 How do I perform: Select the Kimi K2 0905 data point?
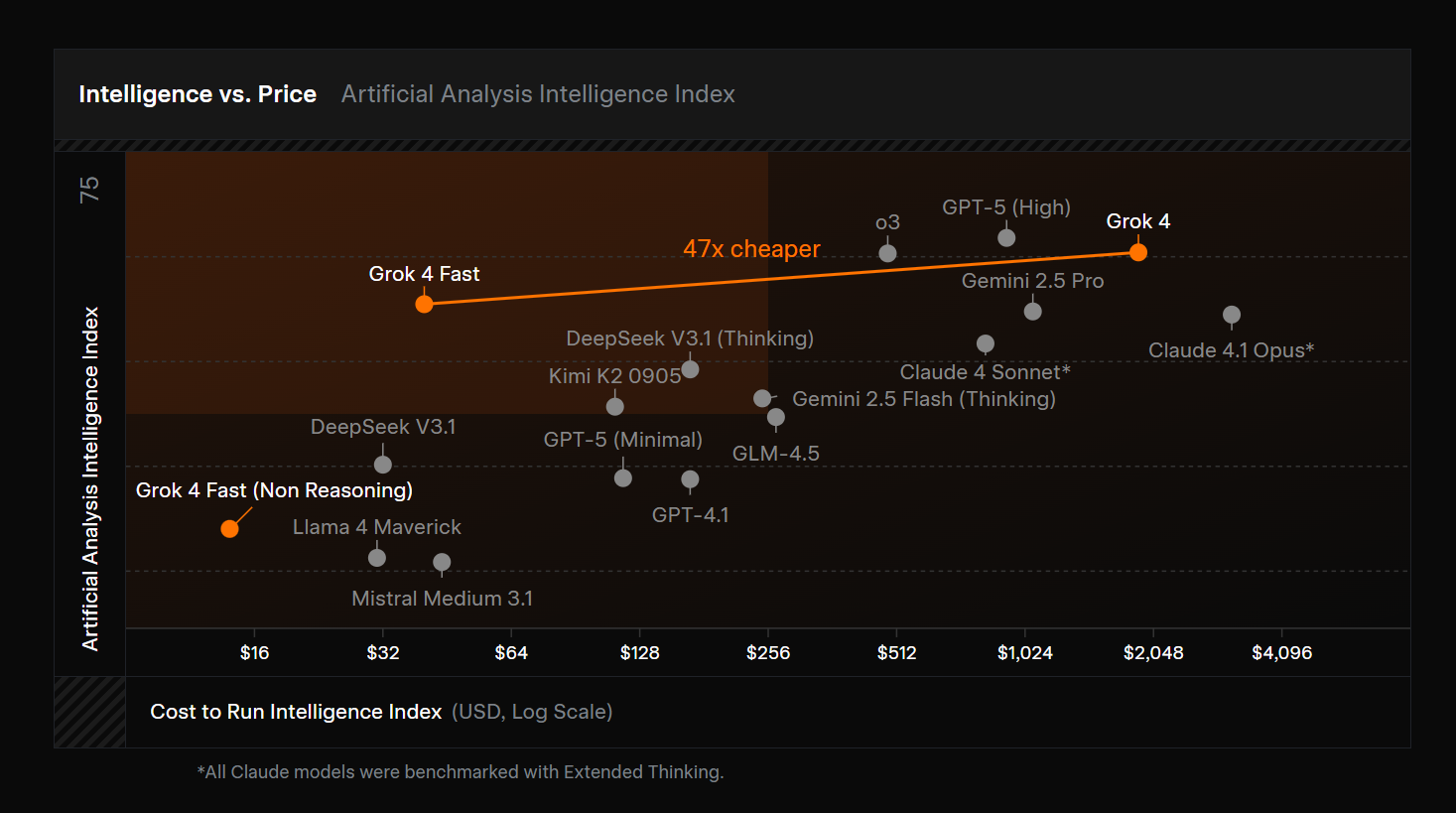(615, 406)
